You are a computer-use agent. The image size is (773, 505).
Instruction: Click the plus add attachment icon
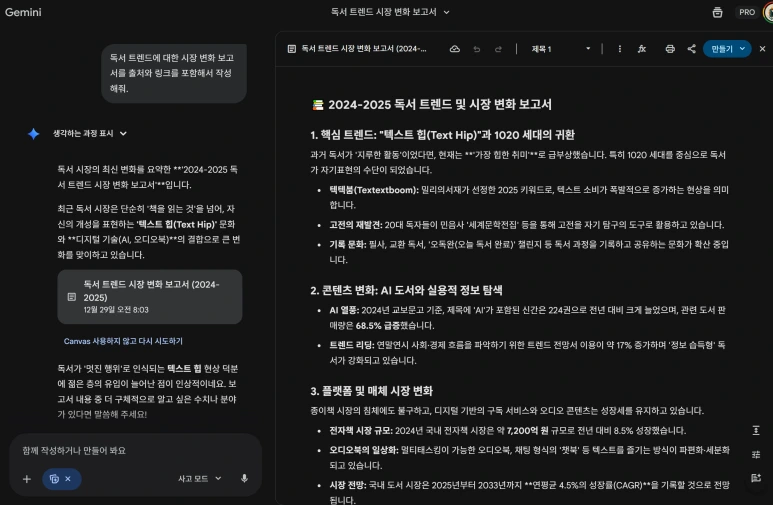pos(27,479)
